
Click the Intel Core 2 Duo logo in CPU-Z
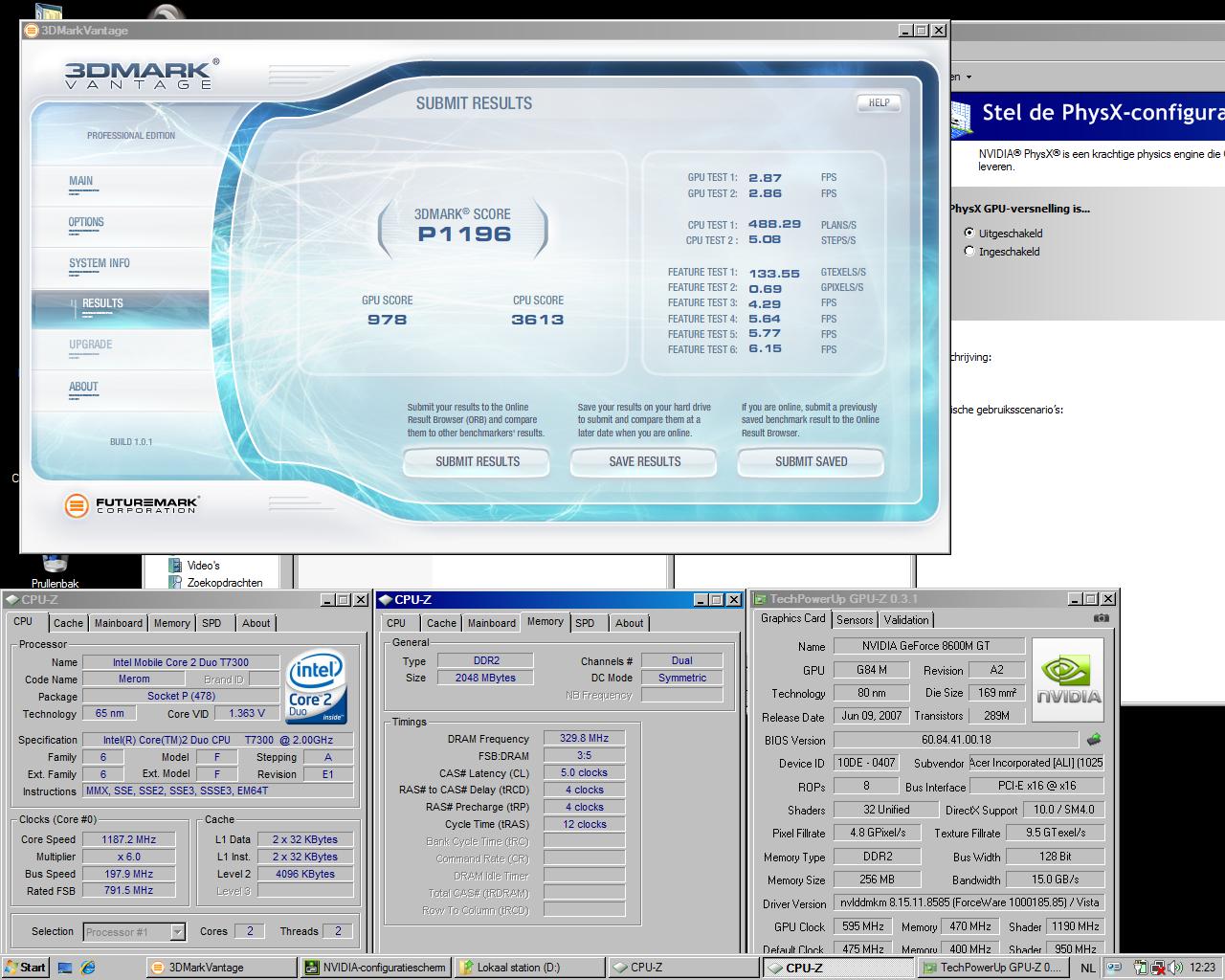coord(317,686)
